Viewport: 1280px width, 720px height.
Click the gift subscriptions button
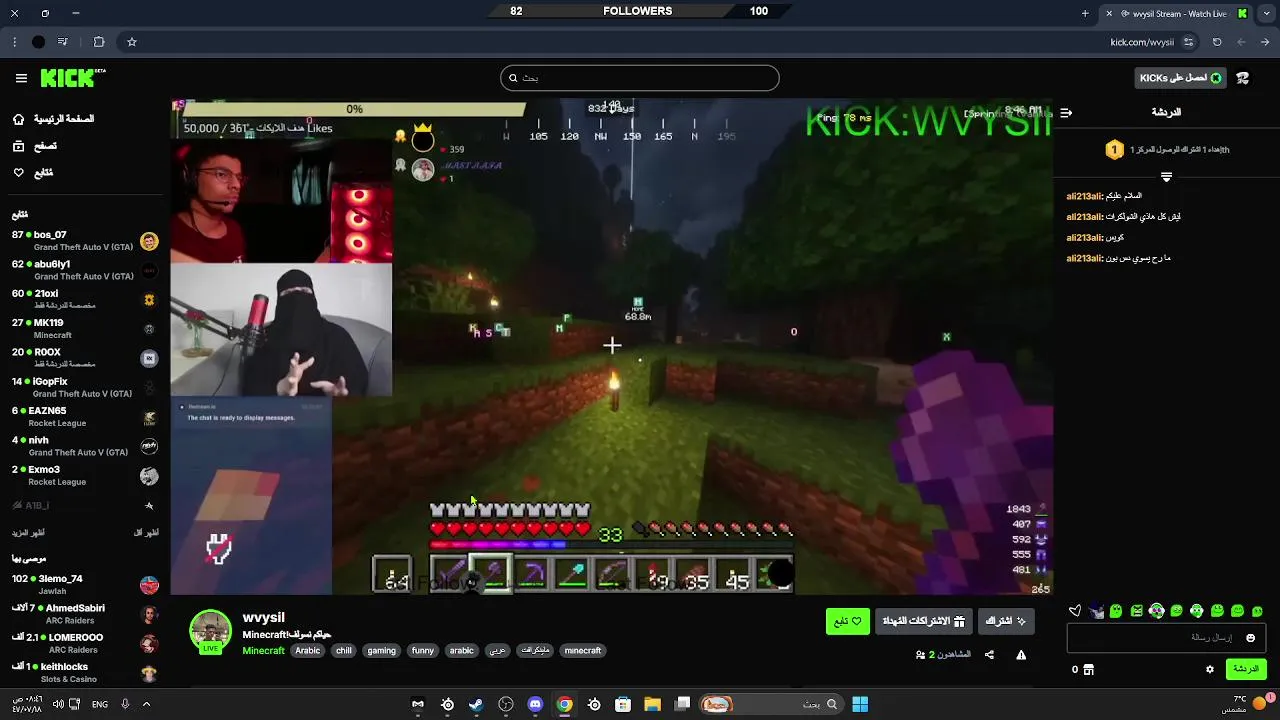coord(923,621)
